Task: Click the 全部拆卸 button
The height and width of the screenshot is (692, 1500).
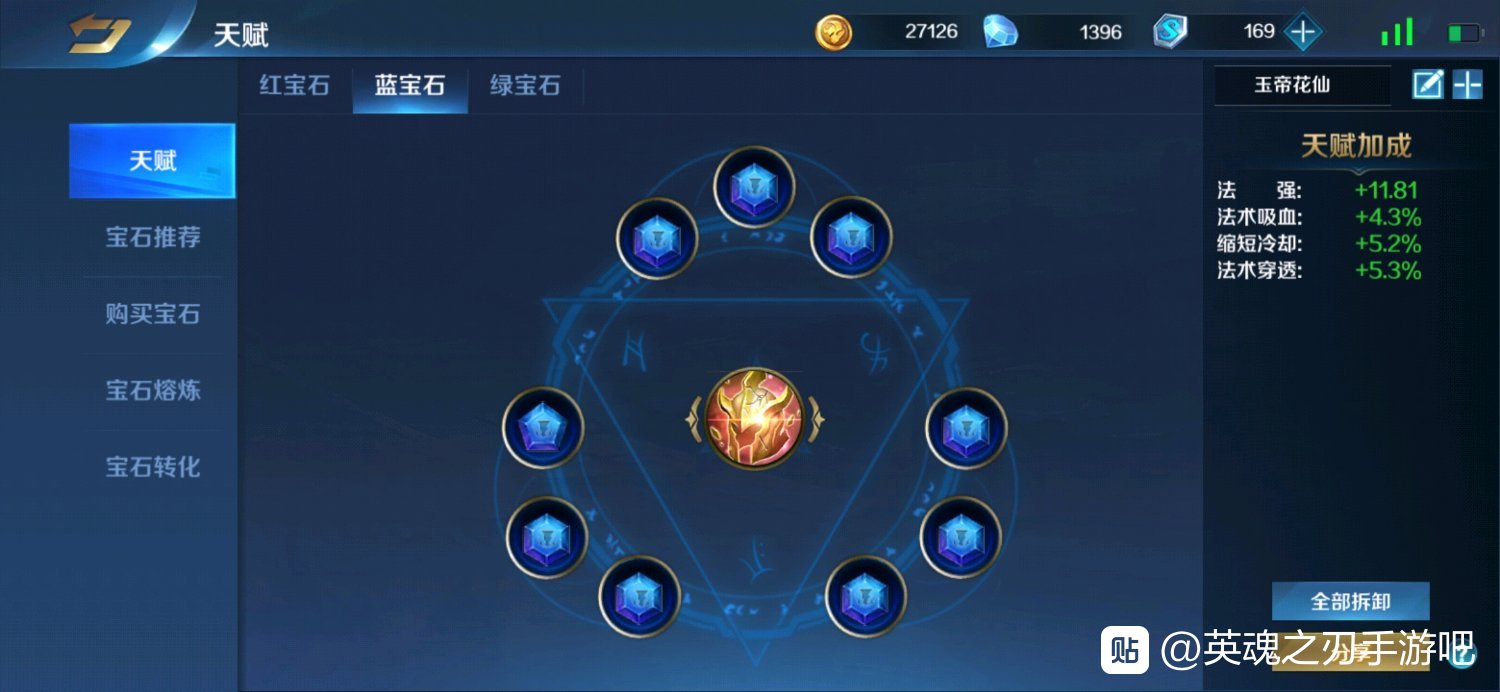Action: pos(1351,602)
